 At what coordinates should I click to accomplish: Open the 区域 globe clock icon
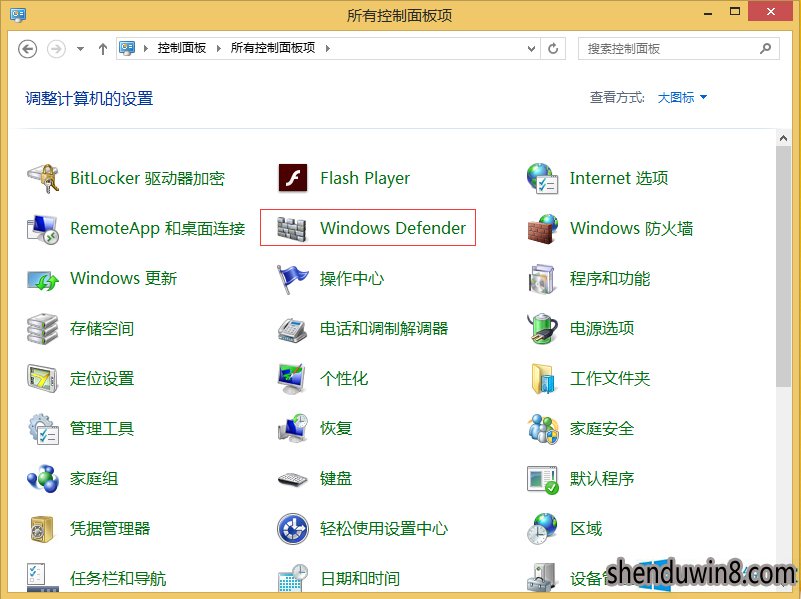click(x=542, y=529)
